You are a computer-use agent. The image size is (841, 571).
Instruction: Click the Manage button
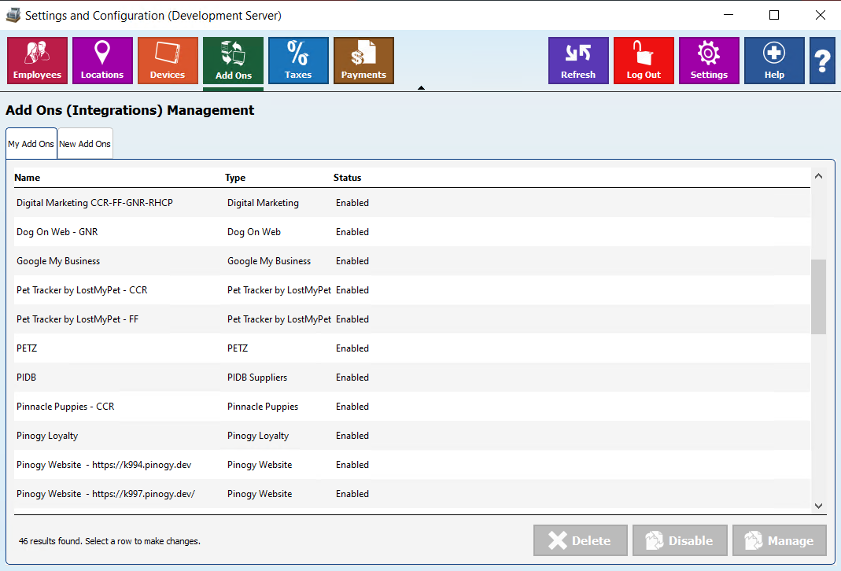tap(779, 541)
